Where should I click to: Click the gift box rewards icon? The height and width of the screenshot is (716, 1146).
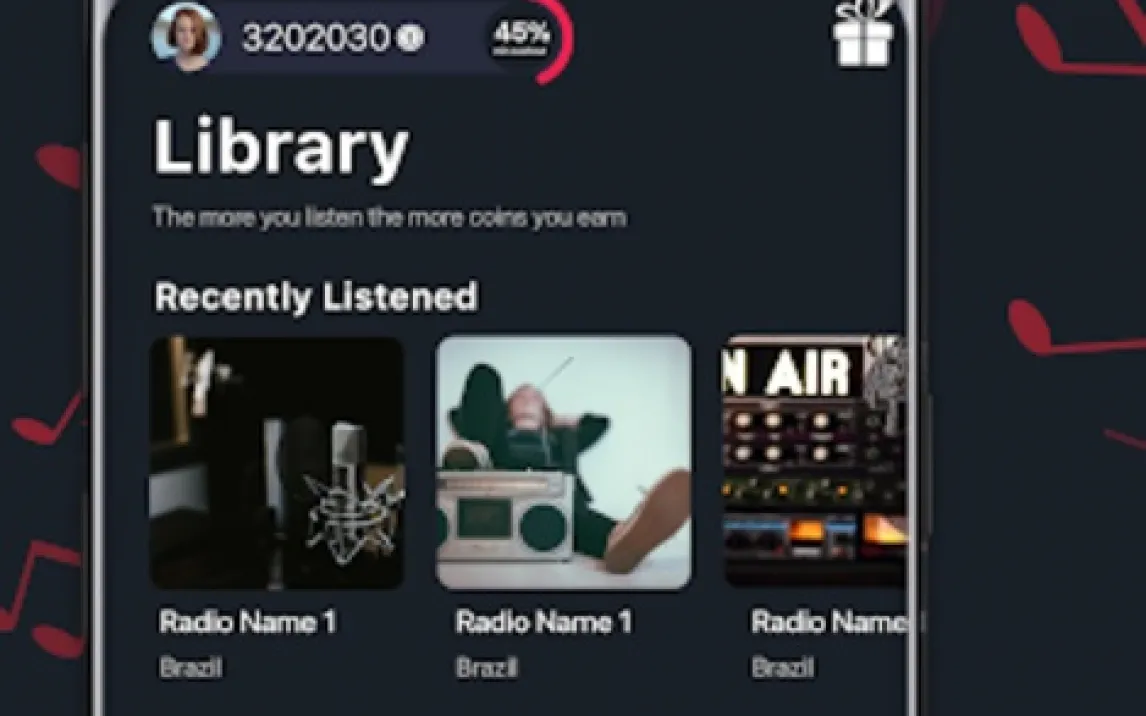863,34
